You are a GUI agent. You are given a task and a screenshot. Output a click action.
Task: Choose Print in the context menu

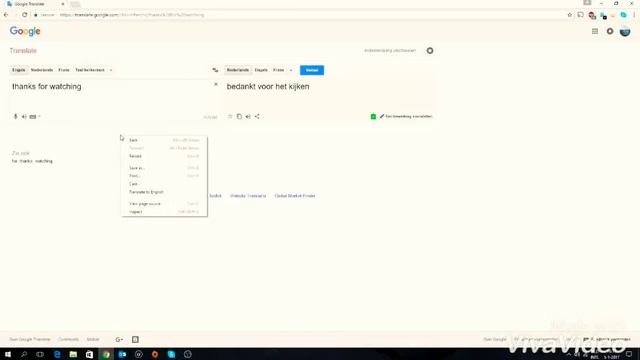click(164, 176)
